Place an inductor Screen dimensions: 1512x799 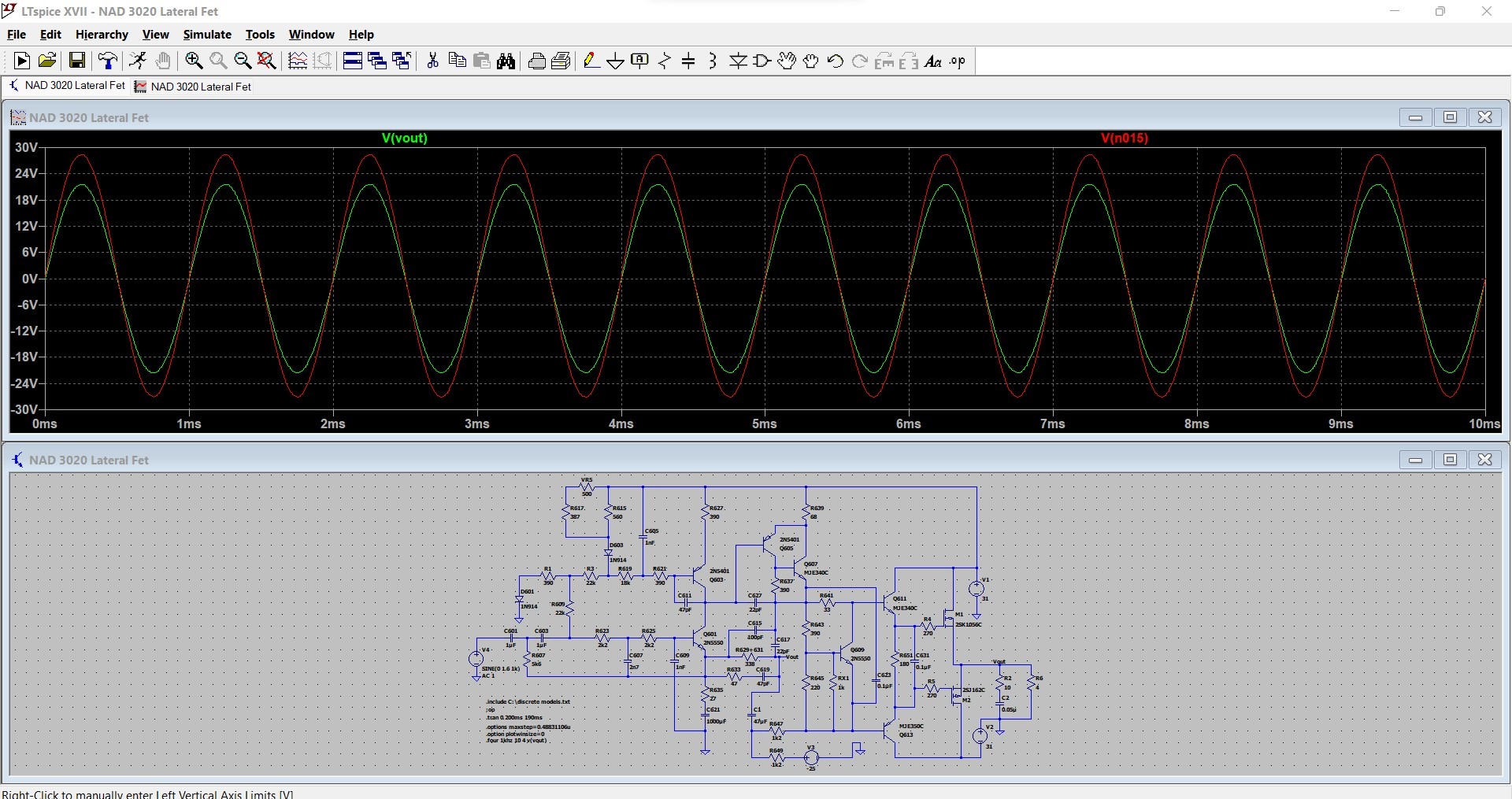tap(713, 61)
